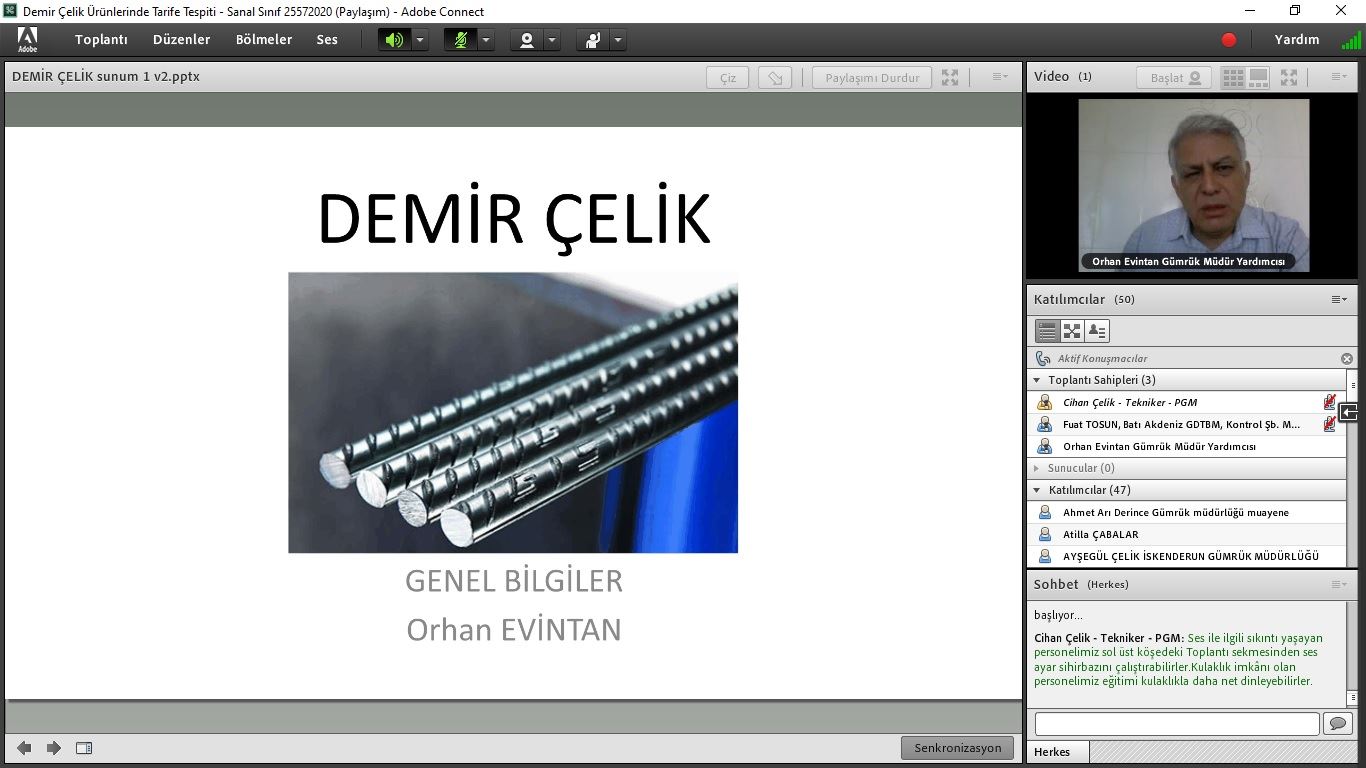Click the Senkronizasyon button

pyautogui.click(x=957, y=748)
